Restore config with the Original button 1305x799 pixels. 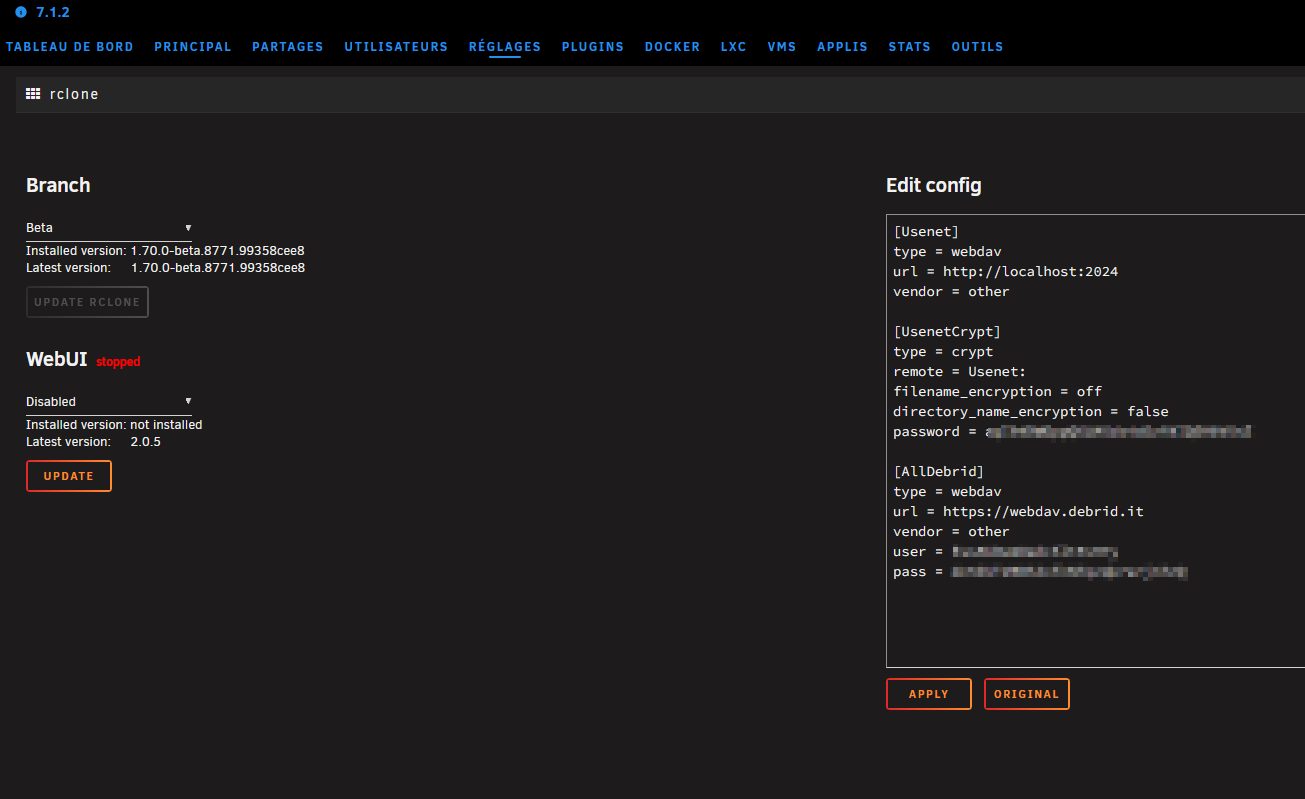click(x=1026, y=694)
